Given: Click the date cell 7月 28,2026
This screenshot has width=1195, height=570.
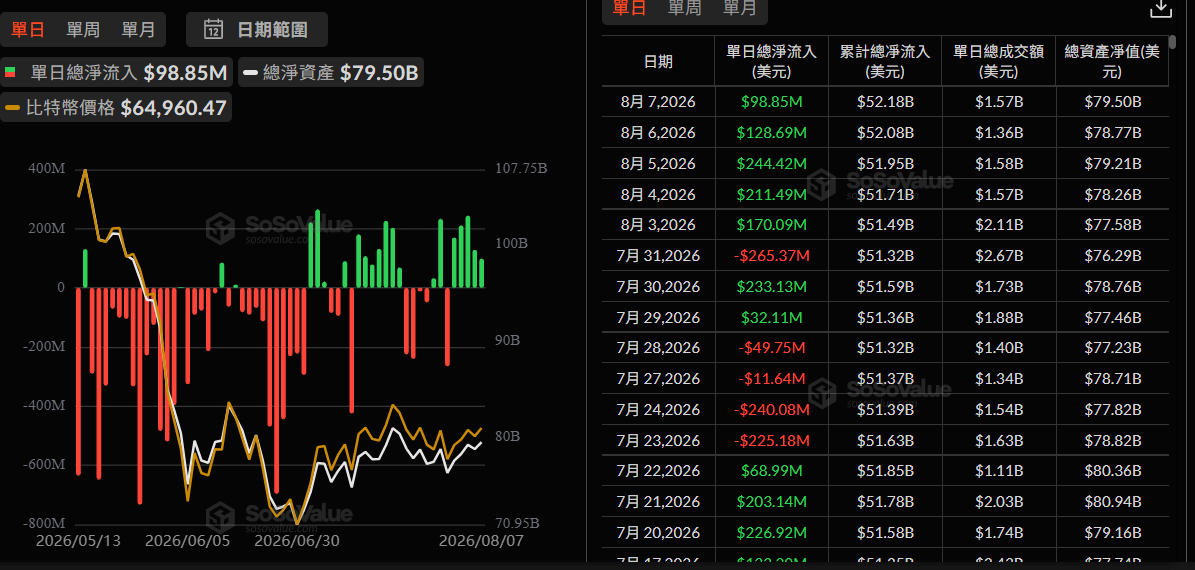Looking at the screenshot, I should tap(658, 347).
